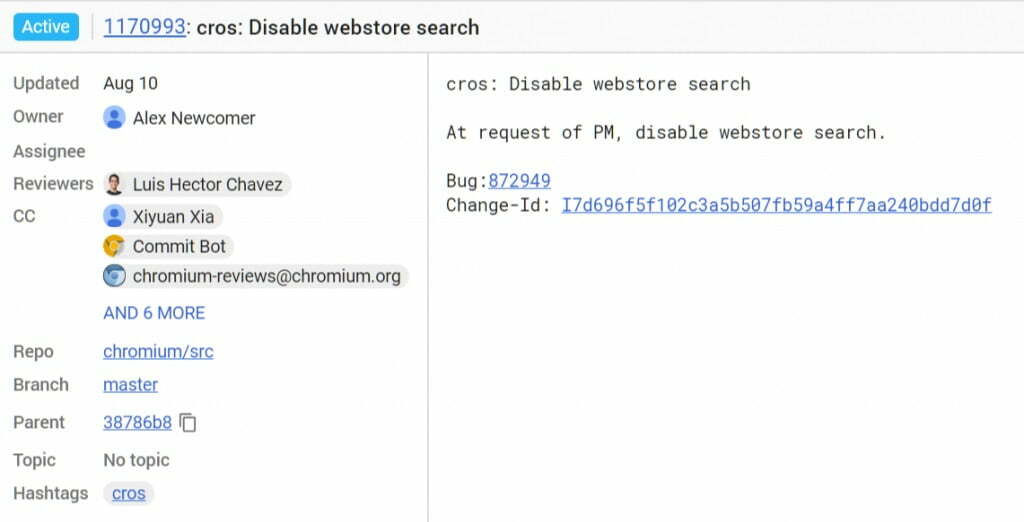Image resolution: width=1024 pixels, height=522 pixels.
Task: Copy the parent commit hash icon
Action: point(188,423)
